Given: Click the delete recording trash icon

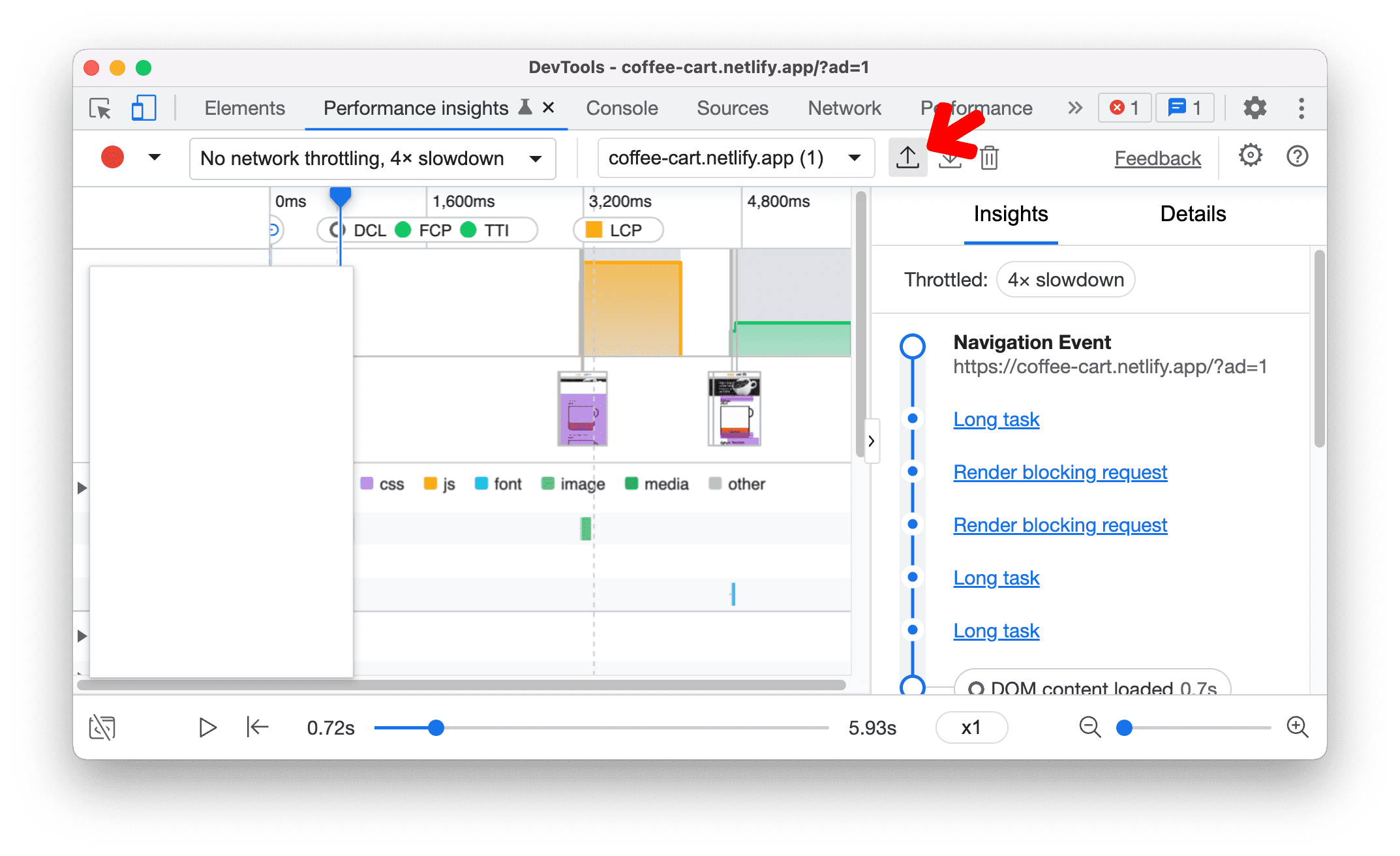Looking at the screenshot, I should [x=989, y=158].
